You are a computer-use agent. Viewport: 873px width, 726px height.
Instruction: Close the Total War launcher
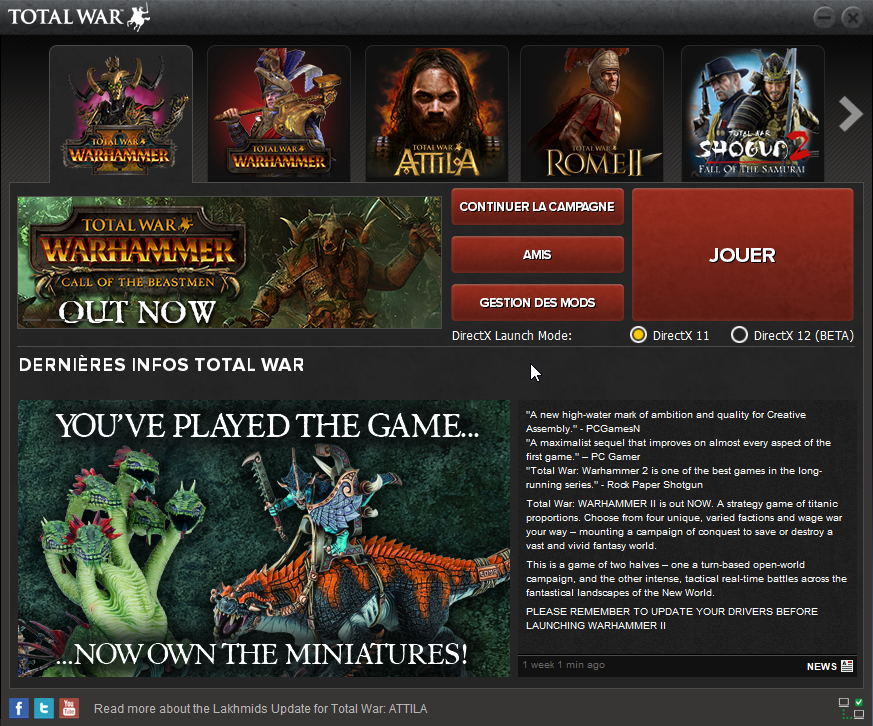pos(852,18)
